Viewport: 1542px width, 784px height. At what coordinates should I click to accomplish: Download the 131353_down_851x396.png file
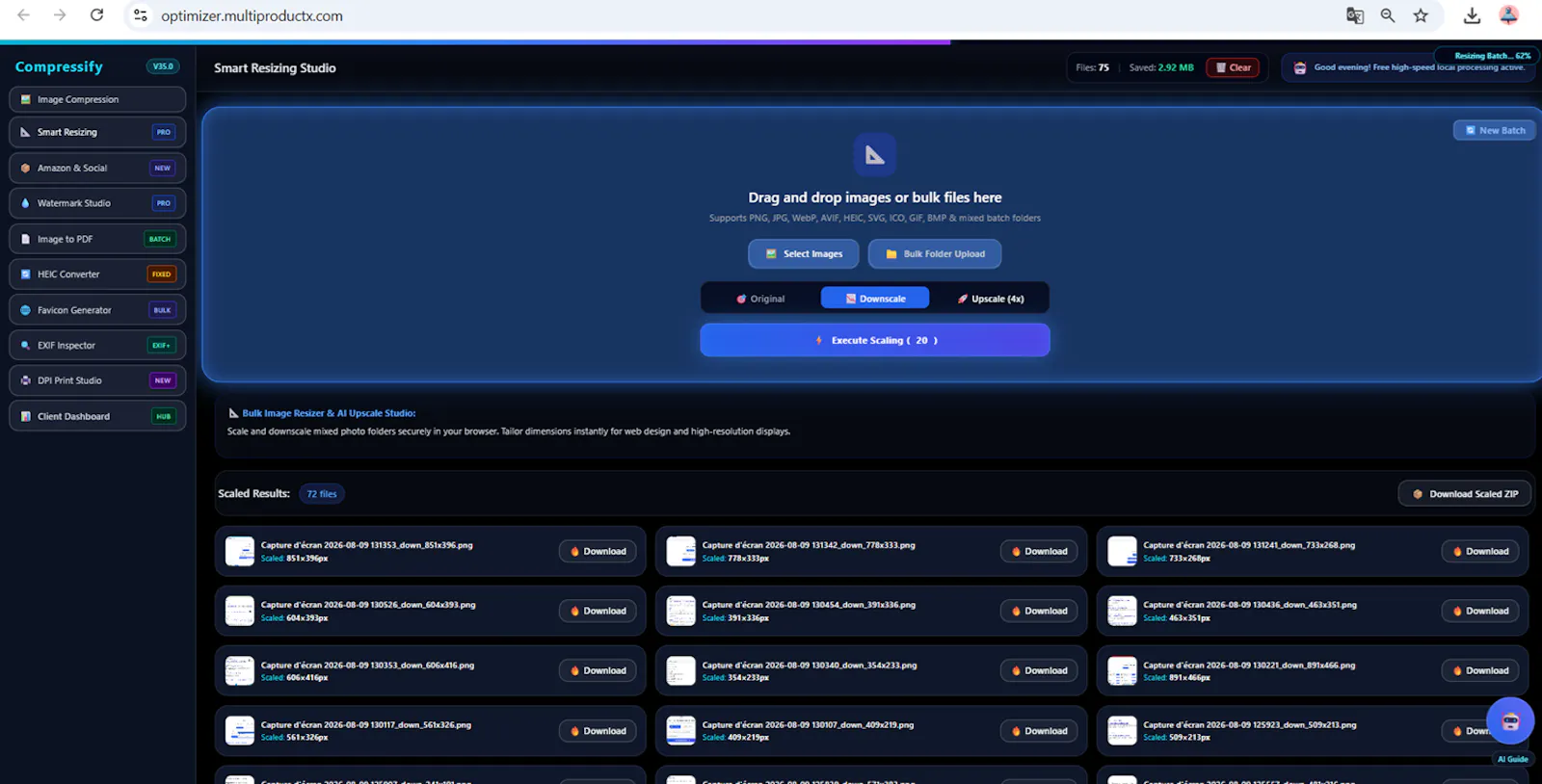598,552
